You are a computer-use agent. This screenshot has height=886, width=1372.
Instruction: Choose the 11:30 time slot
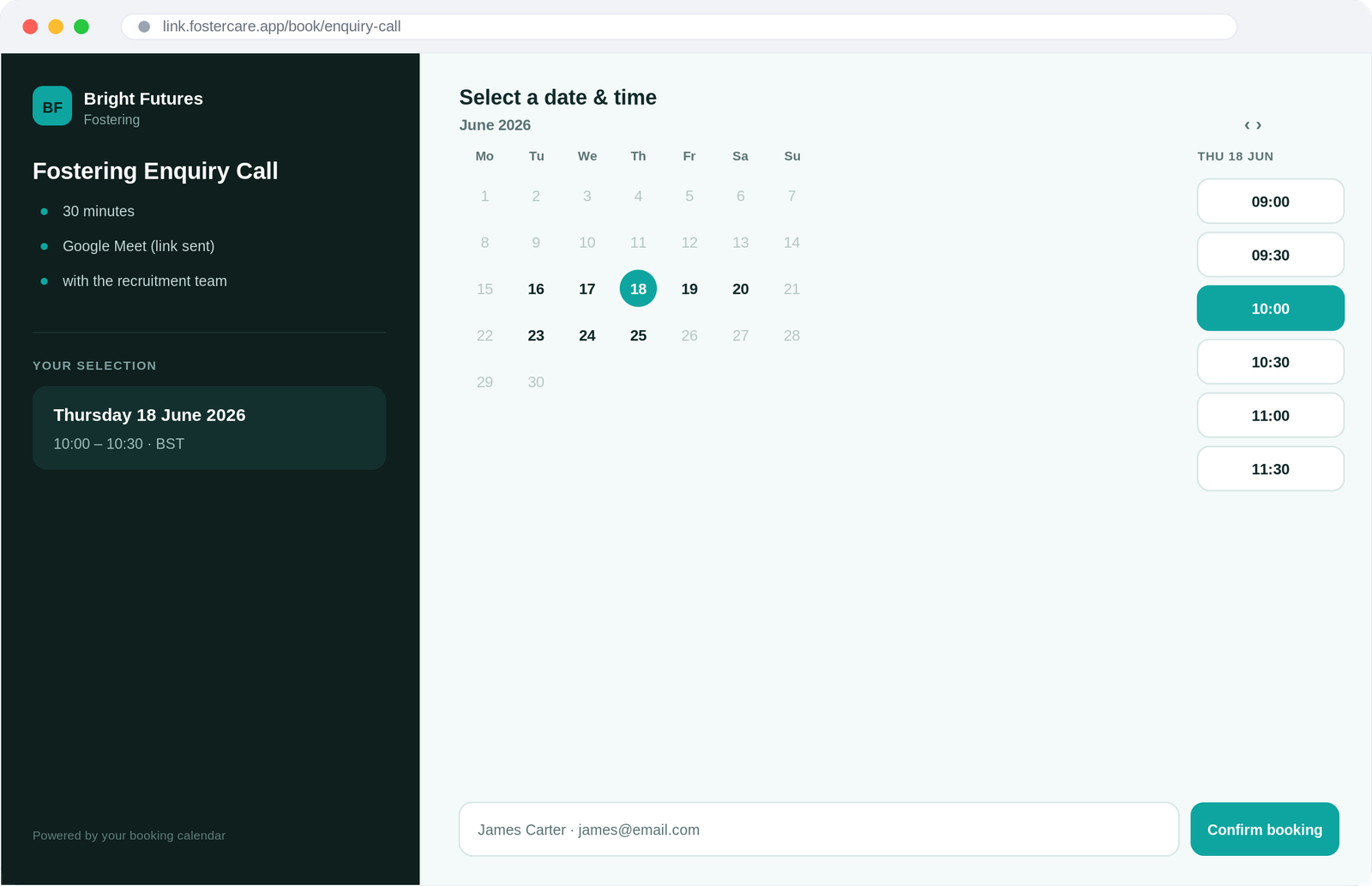tap(1270, 469)
